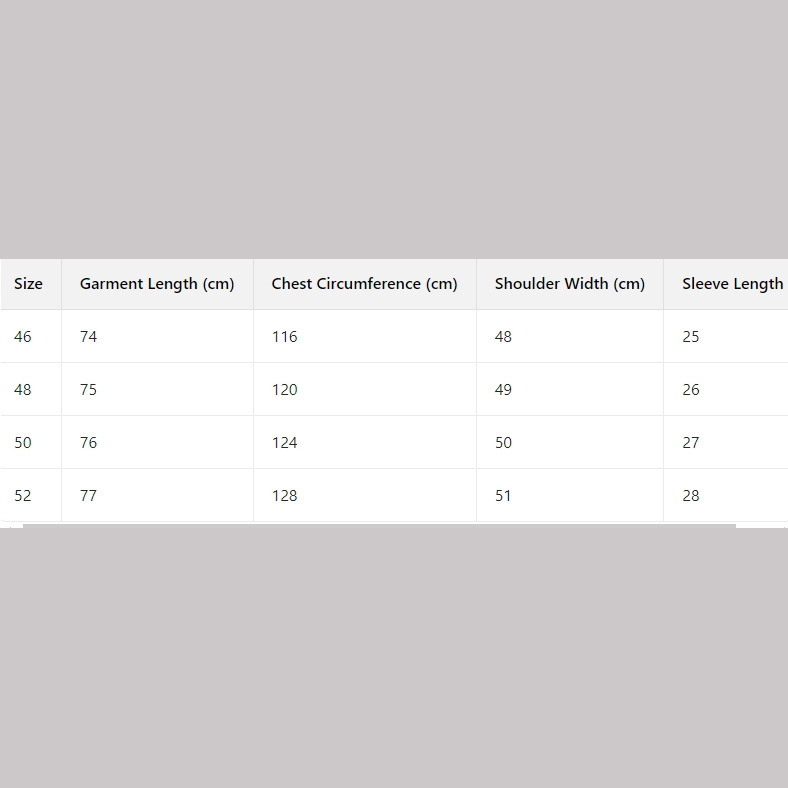
Task: Select garment length value 74
Action: (x=89, y=337)
